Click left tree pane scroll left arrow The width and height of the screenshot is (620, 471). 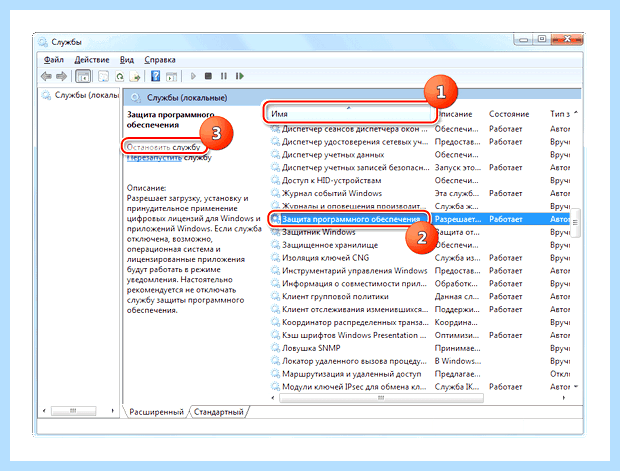point(44,411)
